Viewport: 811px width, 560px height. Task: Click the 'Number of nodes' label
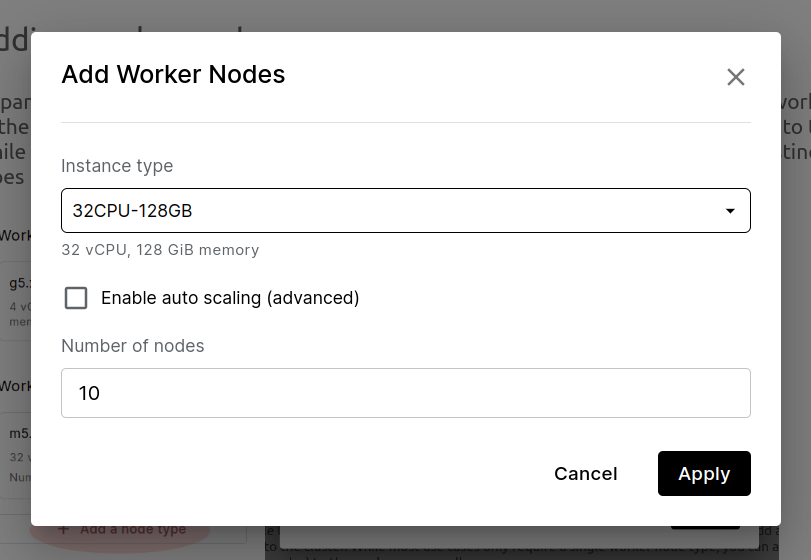(132, 346)
